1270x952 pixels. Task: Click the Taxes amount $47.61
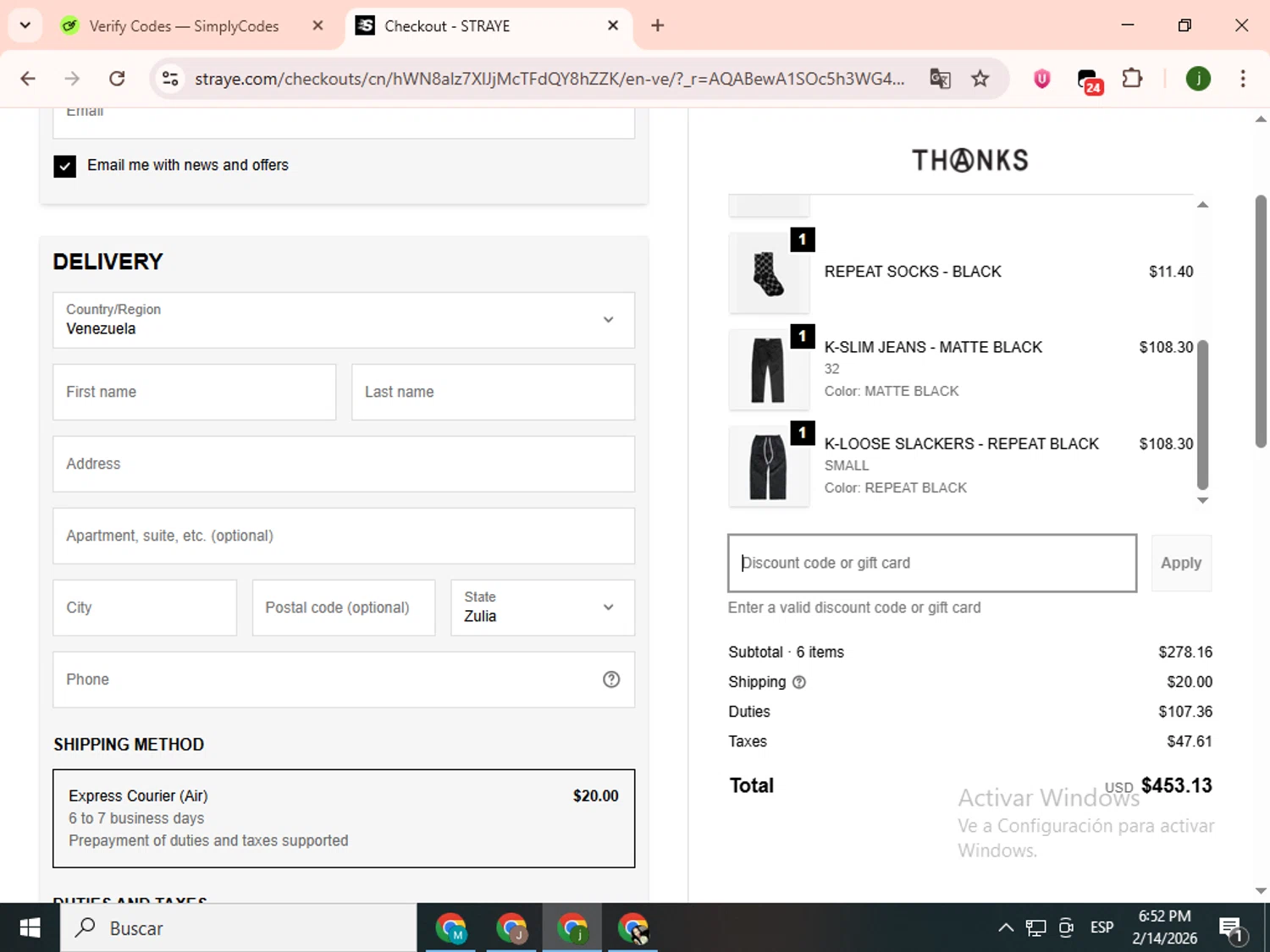click(1190, 741)
